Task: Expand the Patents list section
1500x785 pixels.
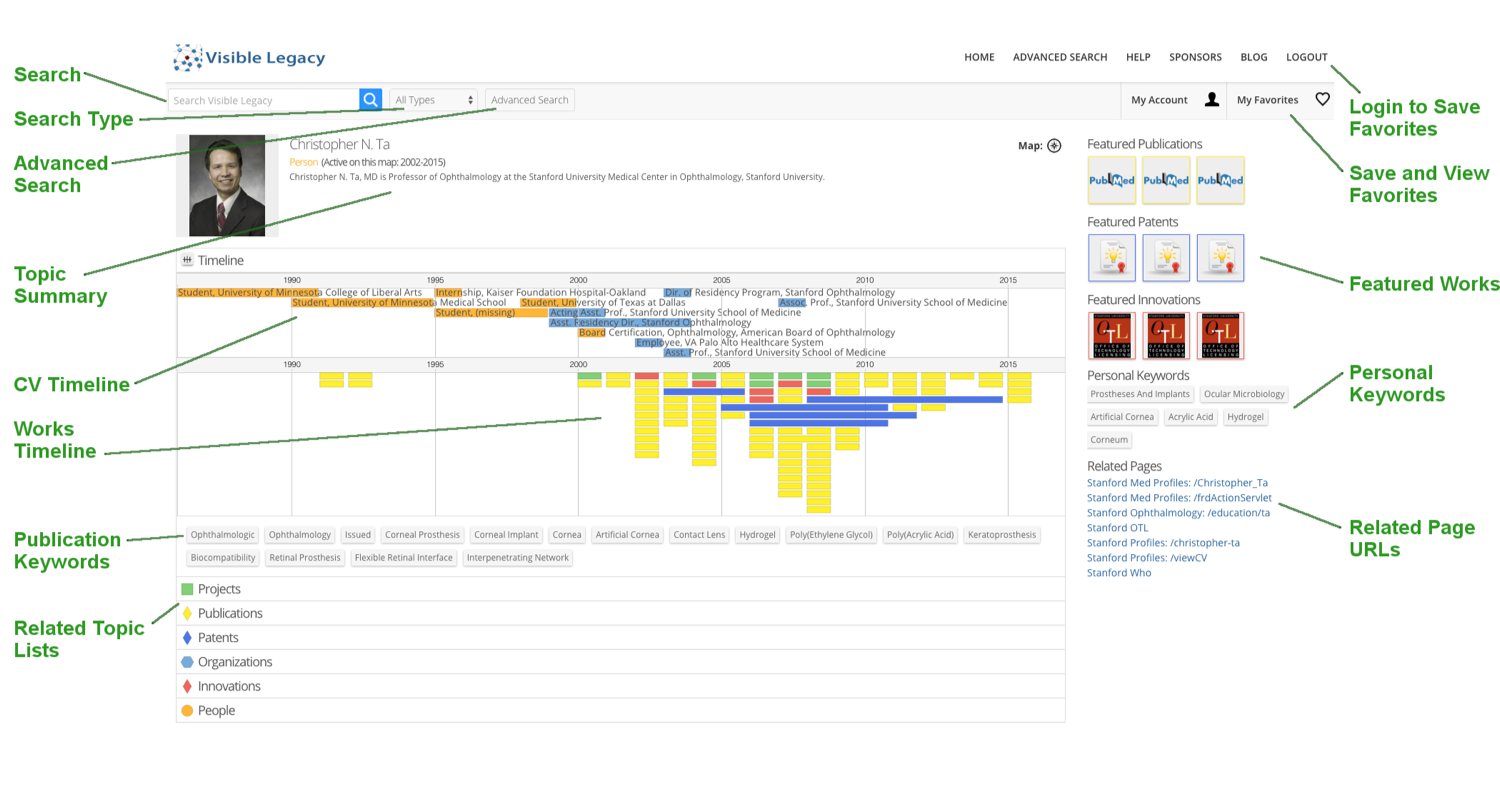Action: click(218, 637)
